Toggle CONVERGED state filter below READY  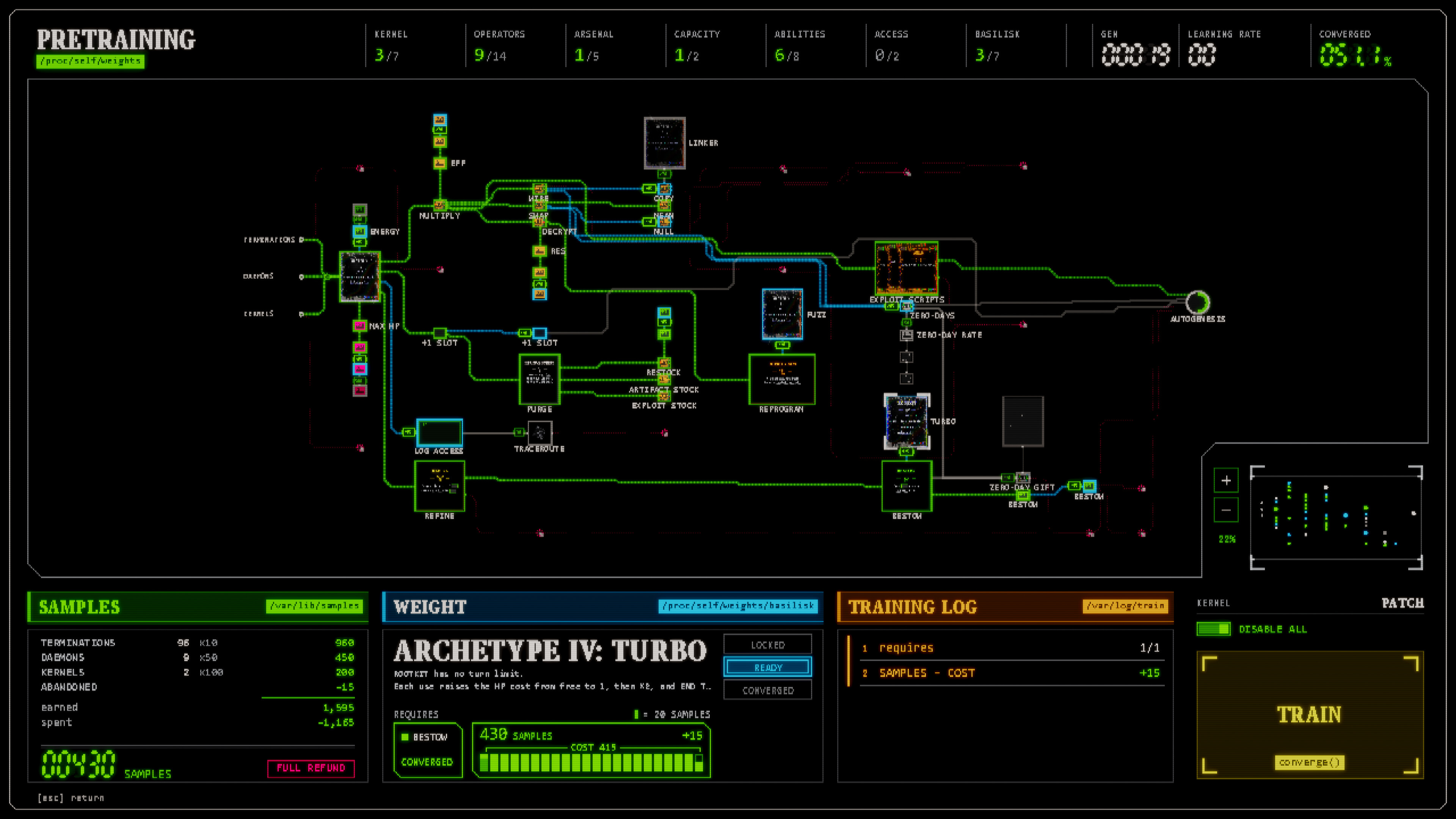pyautogui.click(x=767, y=690)
